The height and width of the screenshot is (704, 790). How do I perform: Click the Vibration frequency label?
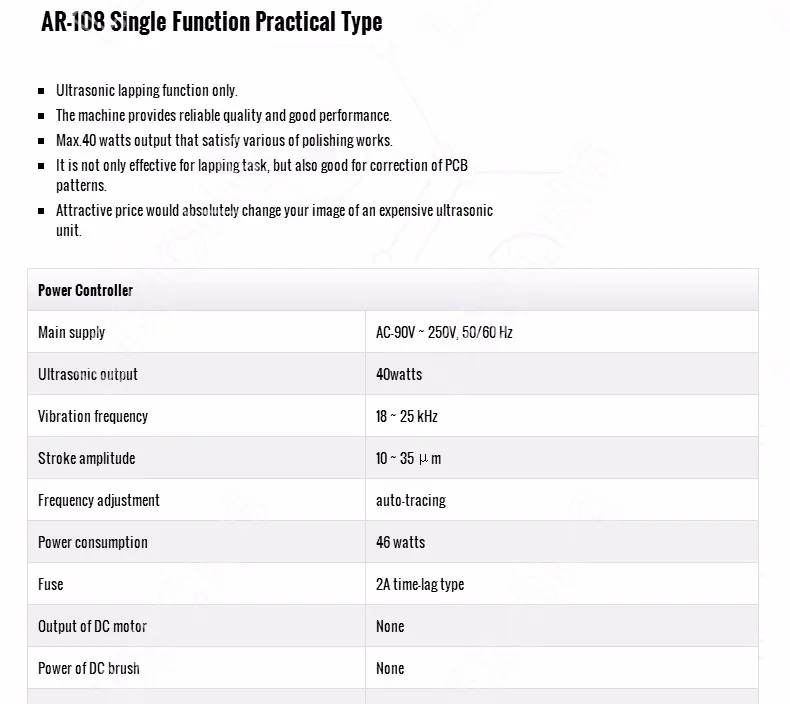(93, 417)
